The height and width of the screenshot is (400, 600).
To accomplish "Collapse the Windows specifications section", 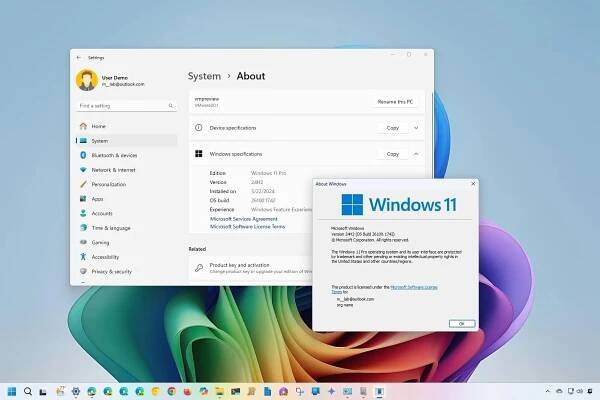I will [x=416, y=154].
